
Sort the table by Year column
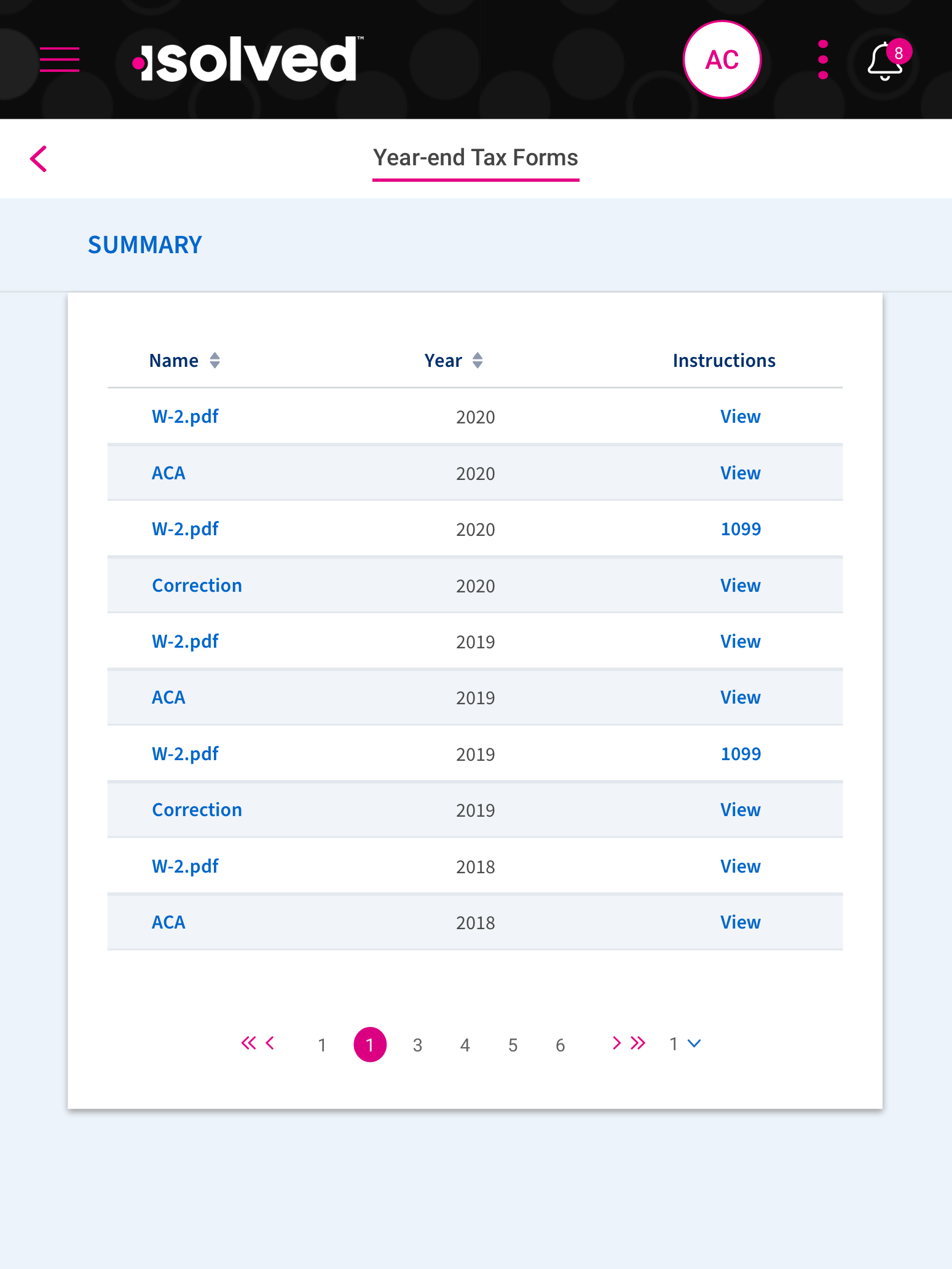coord(454,360)
